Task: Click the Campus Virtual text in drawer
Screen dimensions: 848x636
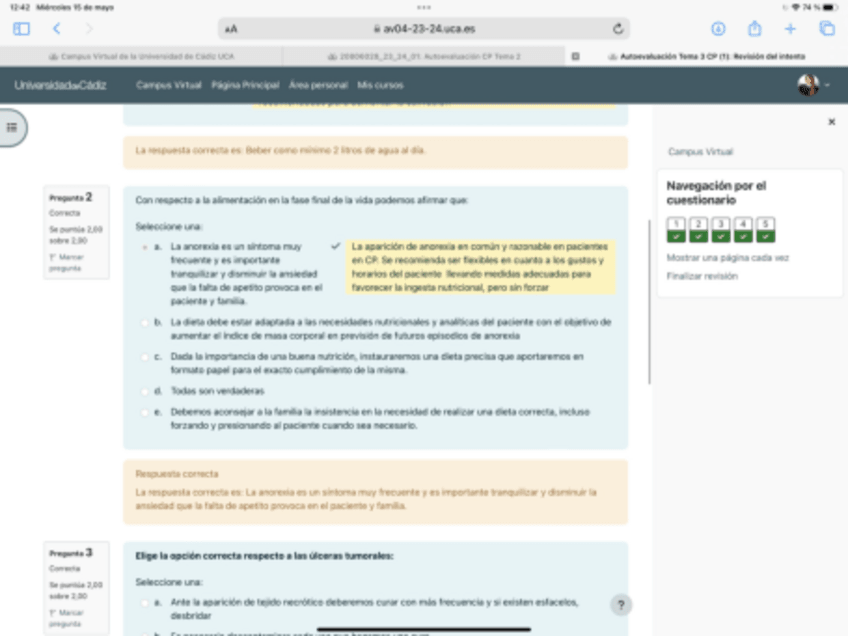Action: click(x=700, y=152)
